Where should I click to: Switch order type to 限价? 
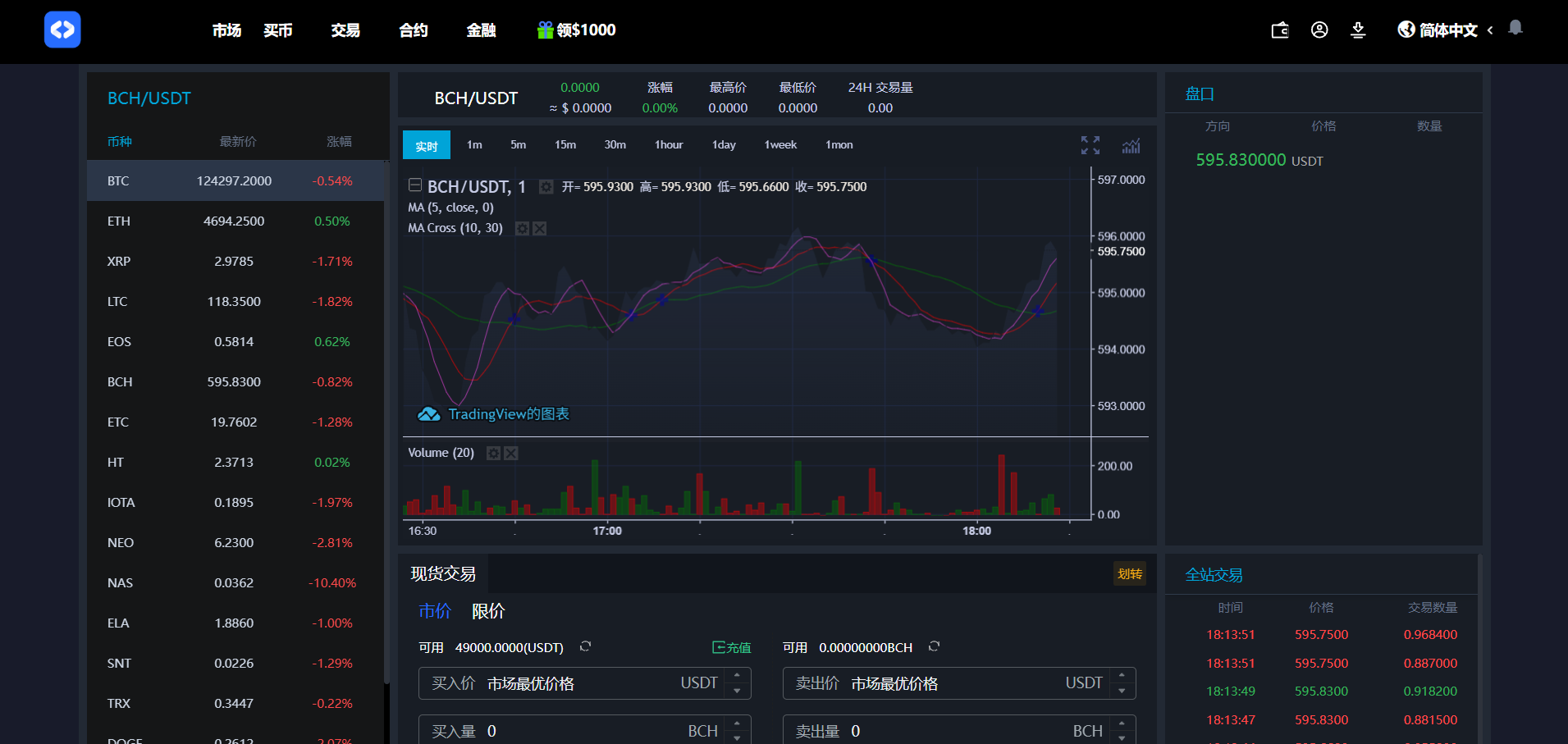488,611
